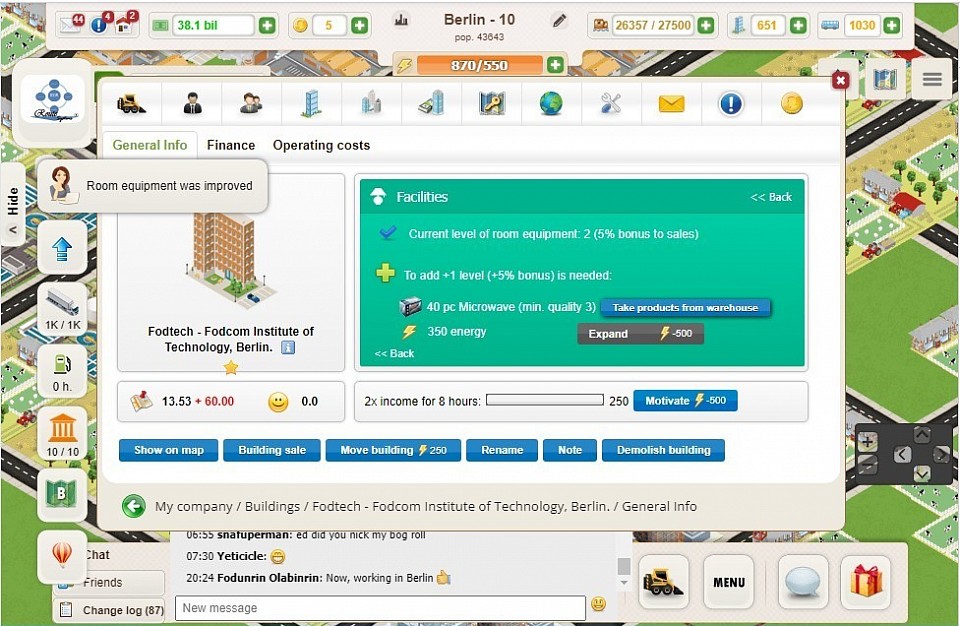Click the 2x income progress bar
960x626 pixels.
tap(545, 401)
